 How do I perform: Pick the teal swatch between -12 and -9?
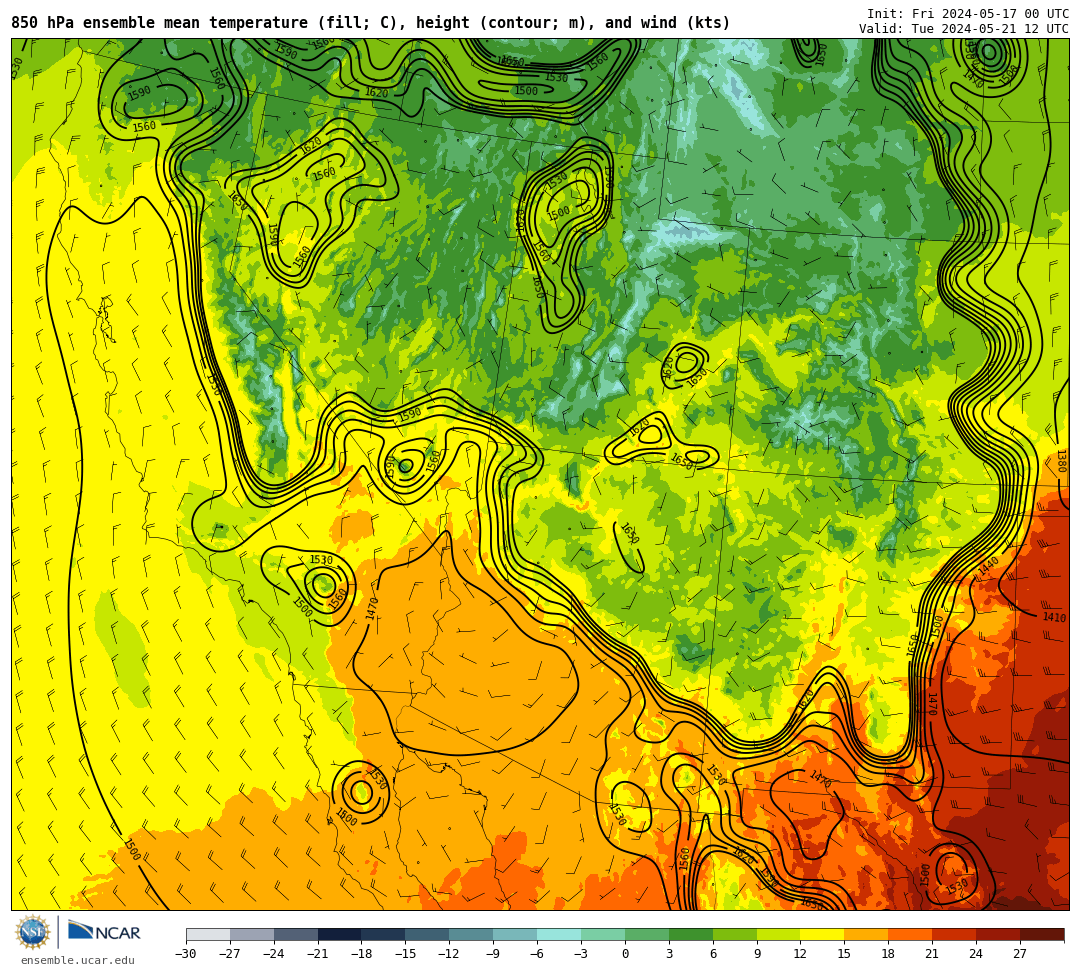[472, 934]
